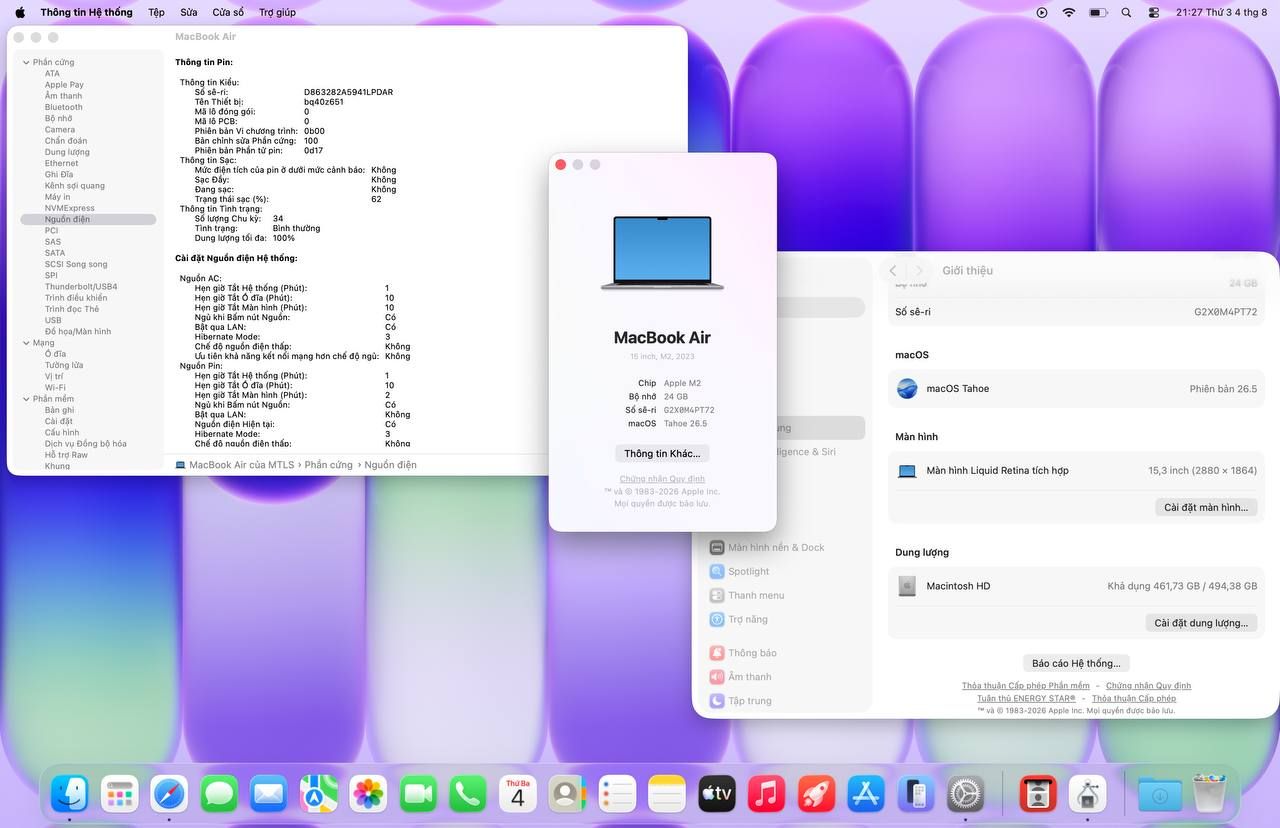
Task: Click the Thông tin Khác... button
Action: (x=662, y=453)
